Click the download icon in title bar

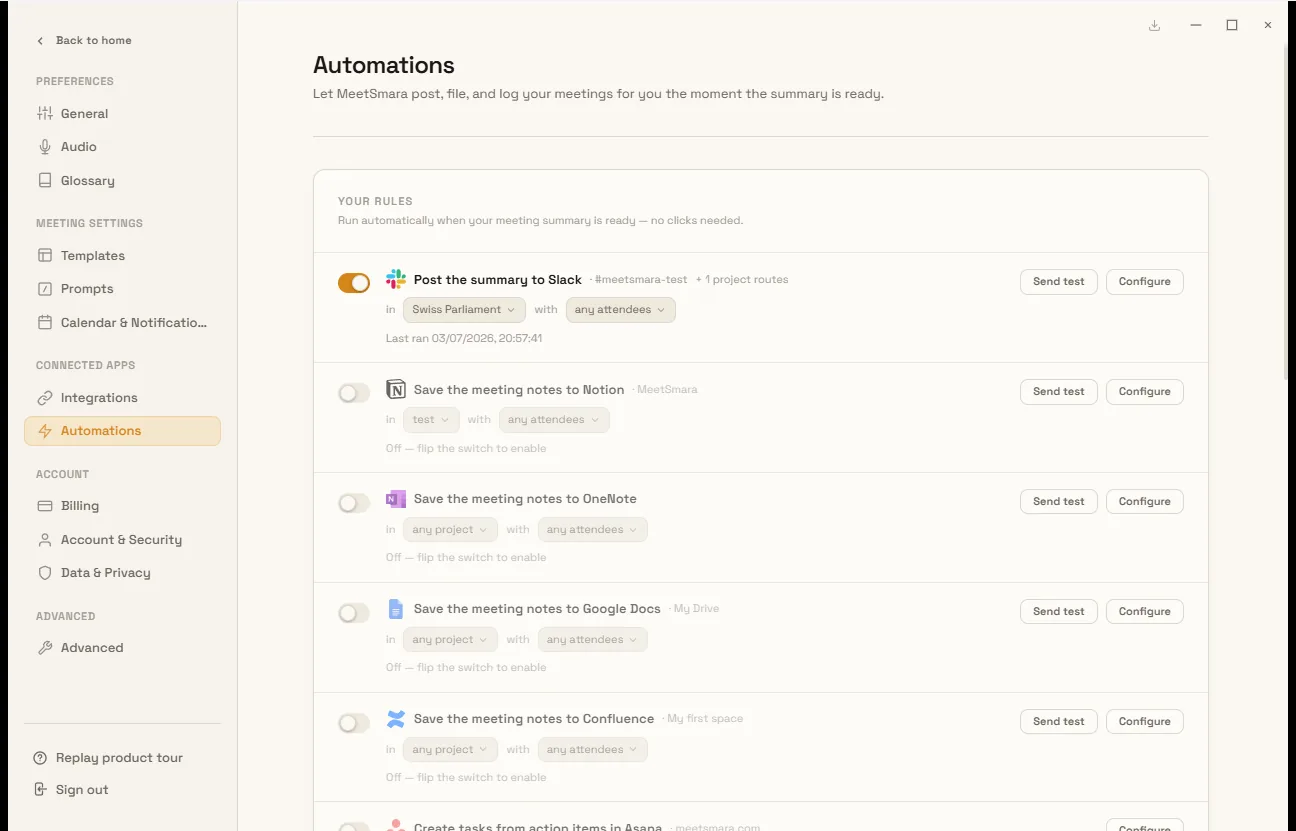click(x=1154, y=25)
